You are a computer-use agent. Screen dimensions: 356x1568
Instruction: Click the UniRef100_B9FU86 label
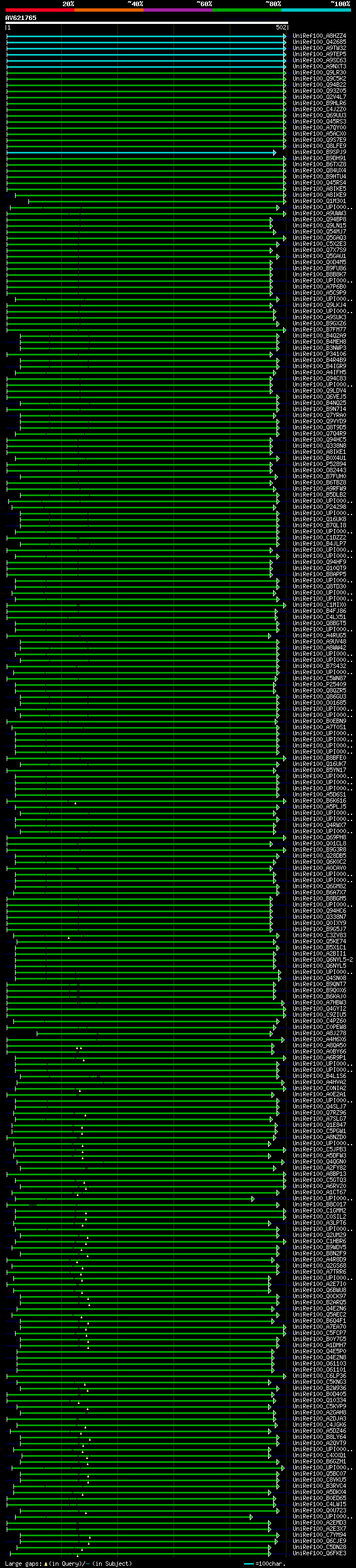319,269
